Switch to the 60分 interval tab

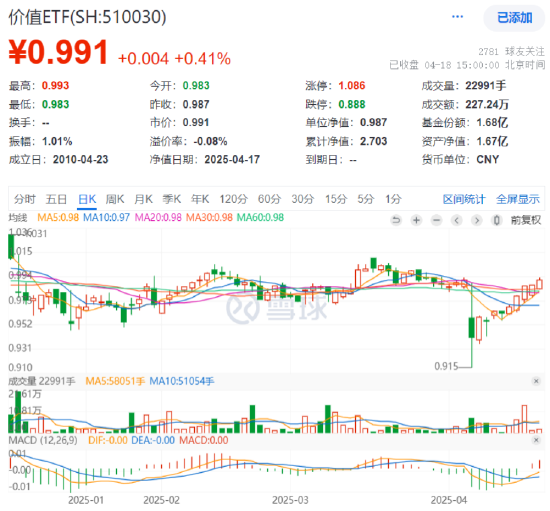(269, 199)
